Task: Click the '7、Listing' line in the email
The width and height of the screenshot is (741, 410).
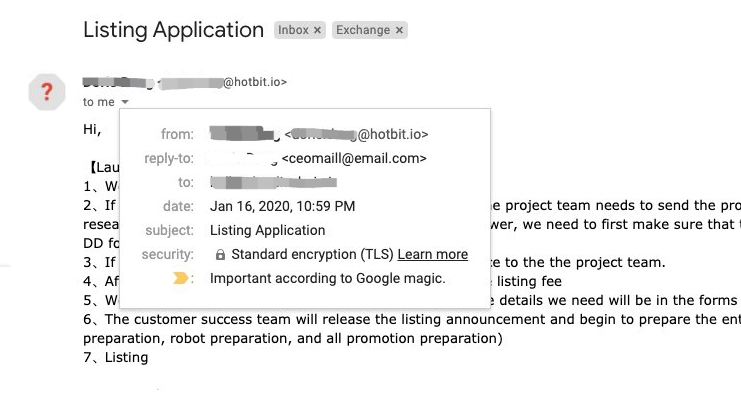Action: tap(115, 356)
